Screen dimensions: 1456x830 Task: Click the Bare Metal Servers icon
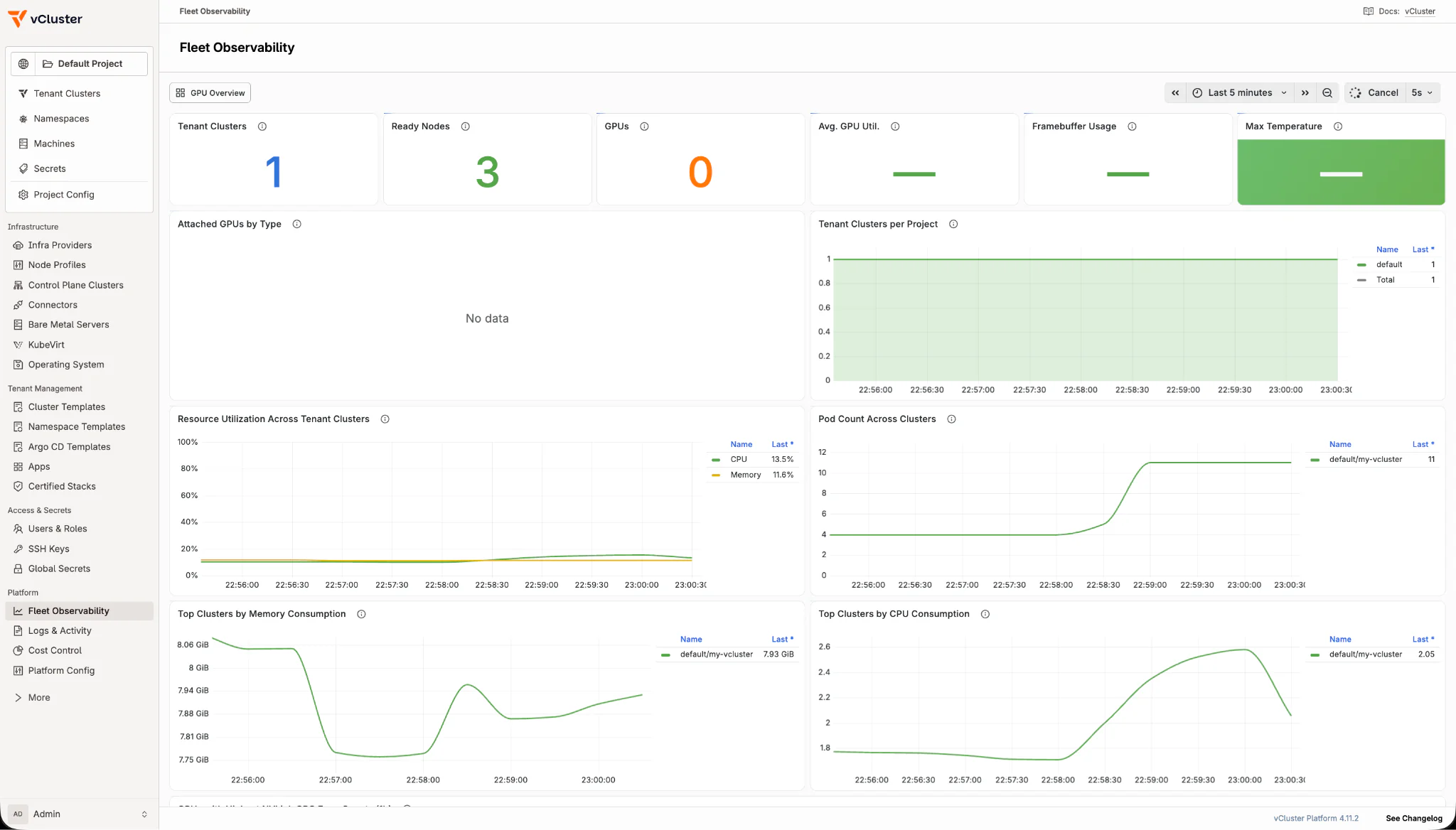[x=18, y=325]
